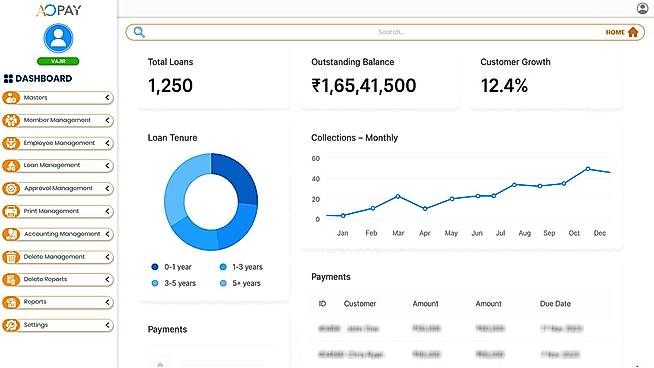Click the Loan Tenure chart title
This screenshot has height=368, width=654.
(x=172, y=138)
